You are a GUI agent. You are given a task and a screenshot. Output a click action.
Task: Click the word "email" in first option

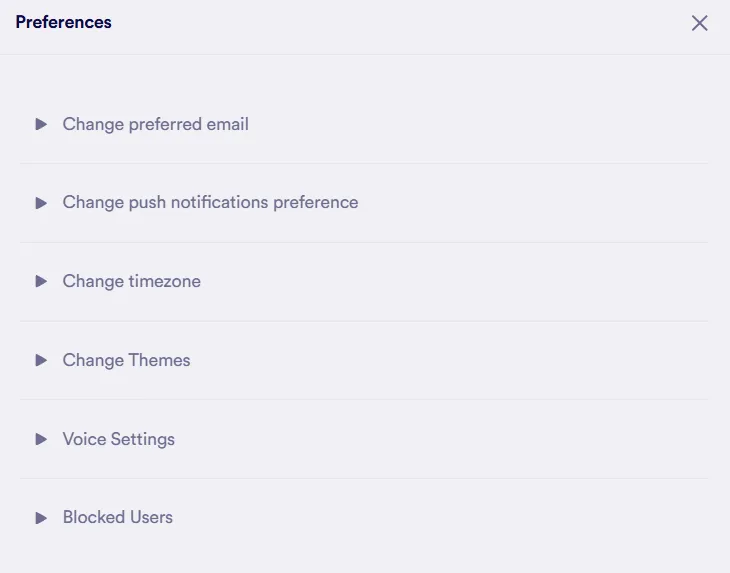(227, 124)
